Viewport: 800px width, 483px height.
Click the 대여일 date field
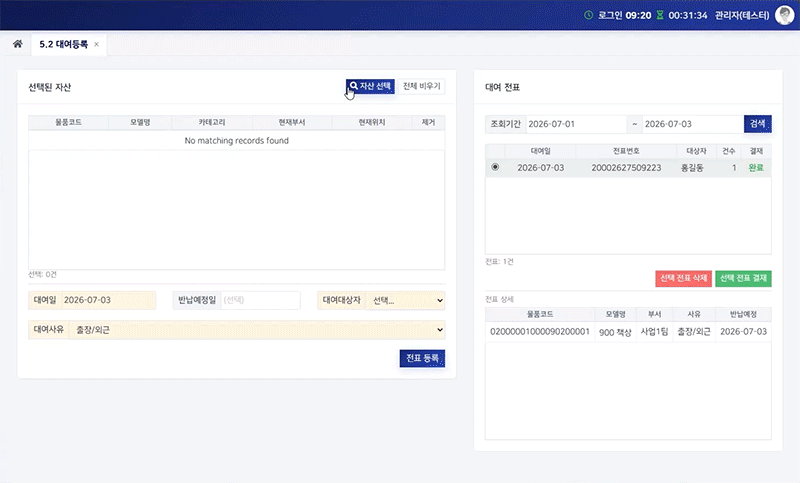108,300
